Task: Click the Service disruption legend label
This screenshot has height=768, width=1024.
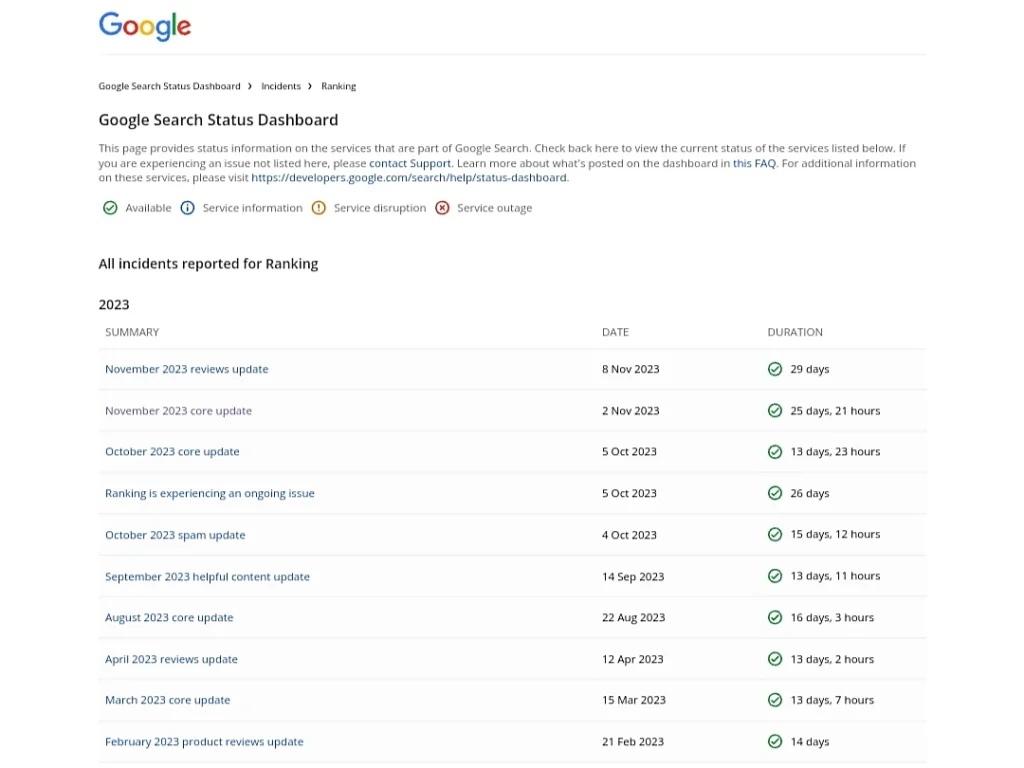Action: click(380, 208)
